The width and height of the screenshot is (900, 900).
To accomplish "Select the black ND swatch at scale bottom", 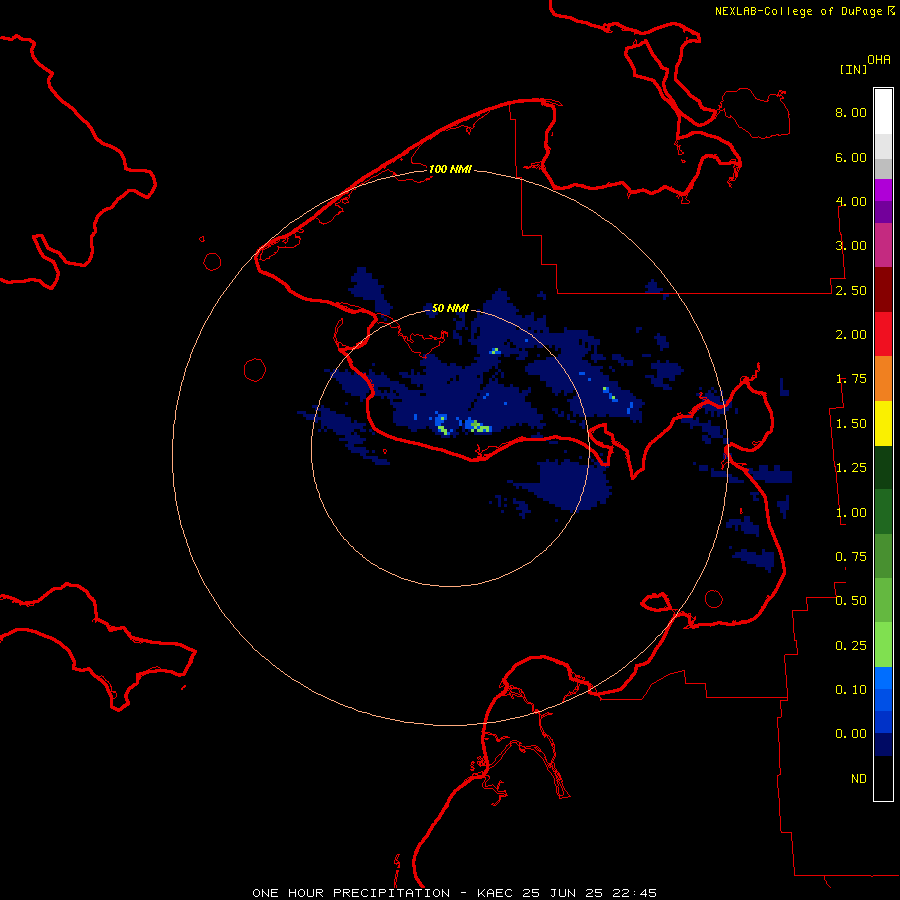I will point(883,778).
